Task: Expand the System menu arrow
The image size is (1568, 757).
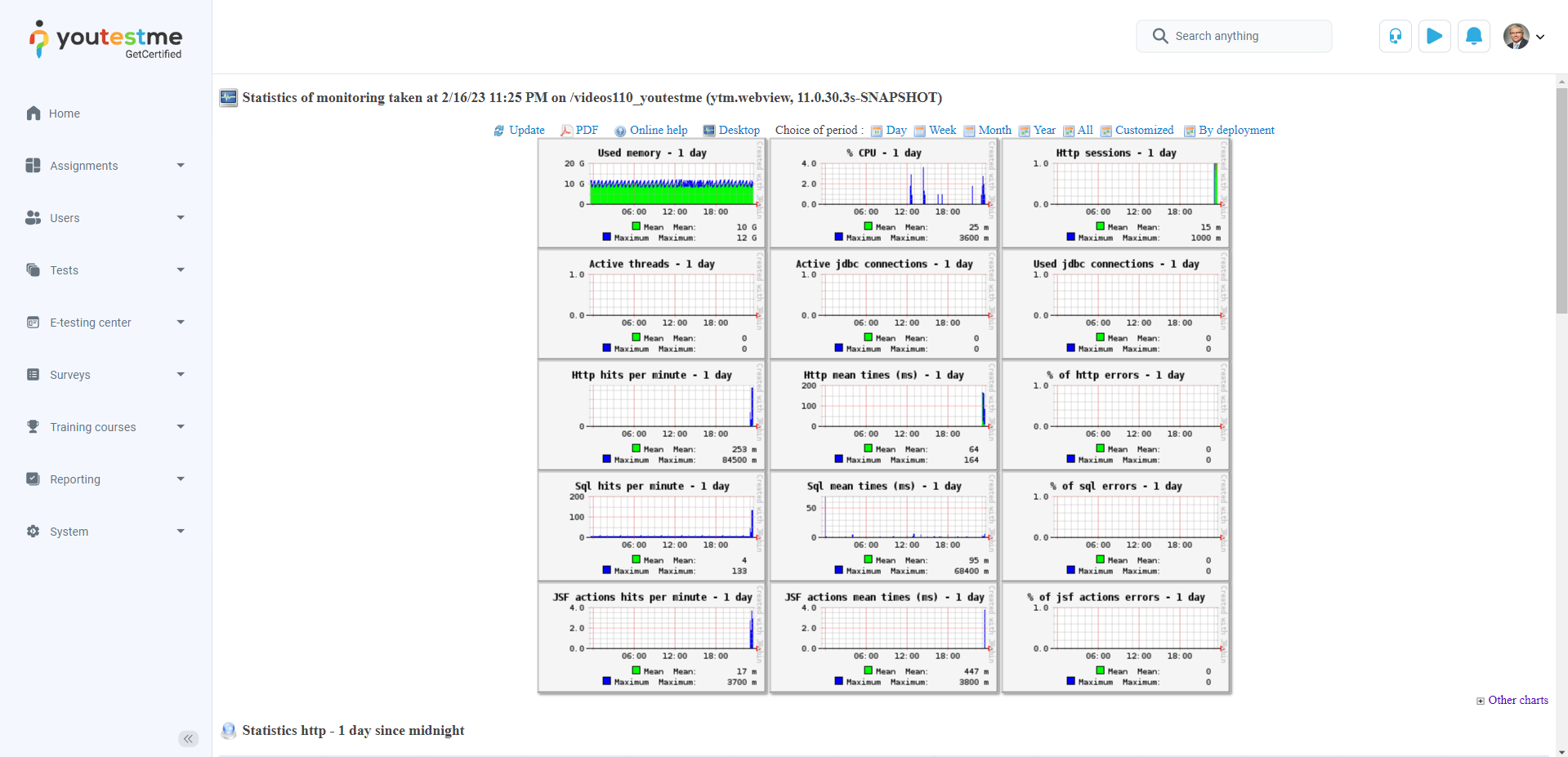Action: [x=181, y=532]
